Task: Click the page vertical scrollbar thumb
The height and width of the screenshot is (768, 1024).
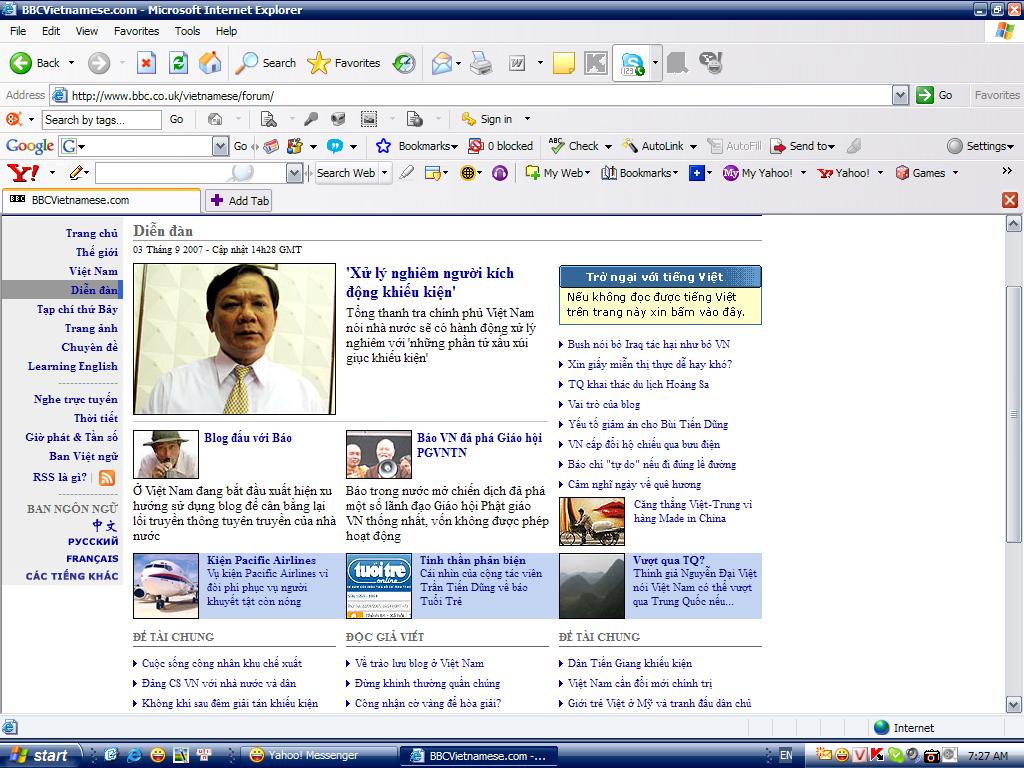Action: [x=1013, y=414]
